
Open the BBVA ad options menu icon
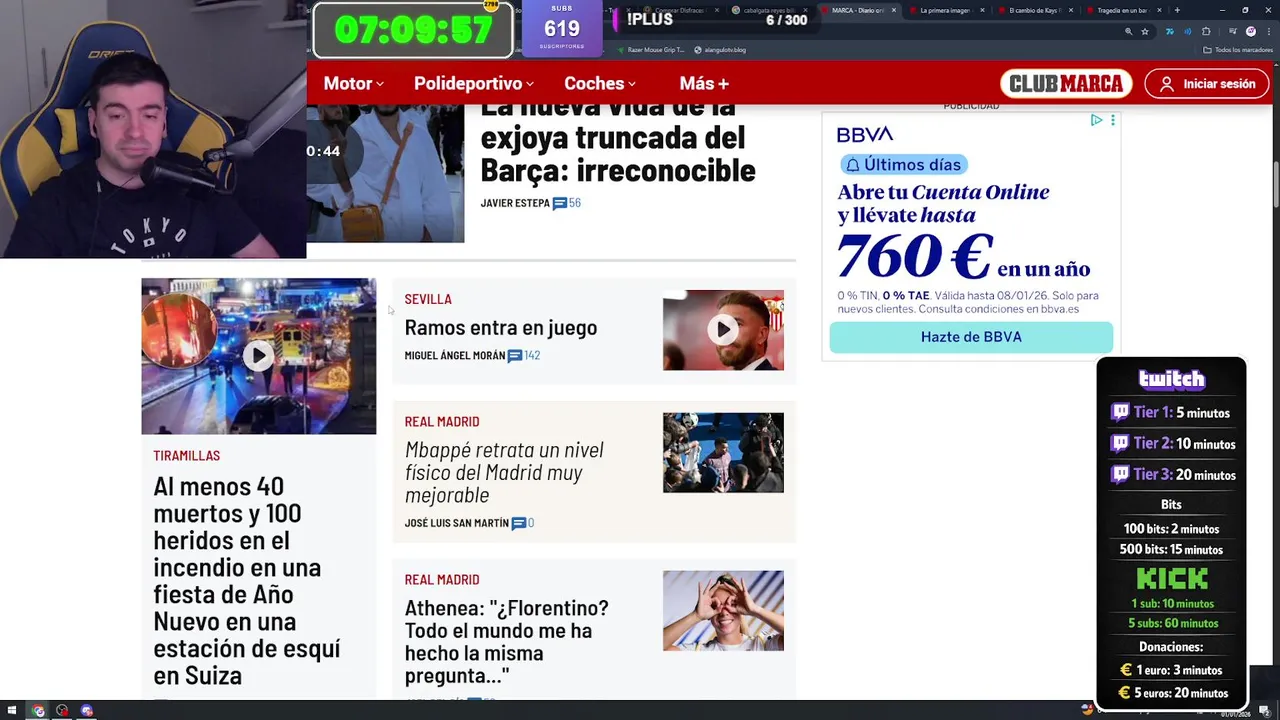pyautogui.click(x=1112, y=120)
